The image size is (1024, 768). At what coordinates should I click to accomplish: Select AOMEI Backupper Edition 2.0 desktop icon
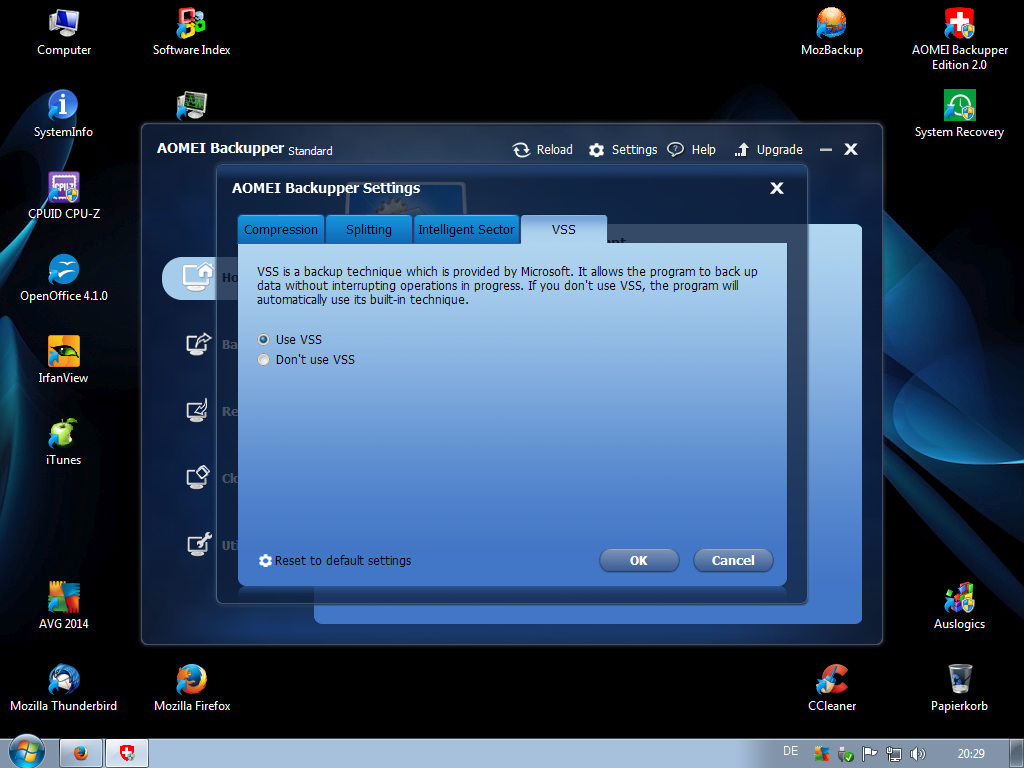(959, 39)
